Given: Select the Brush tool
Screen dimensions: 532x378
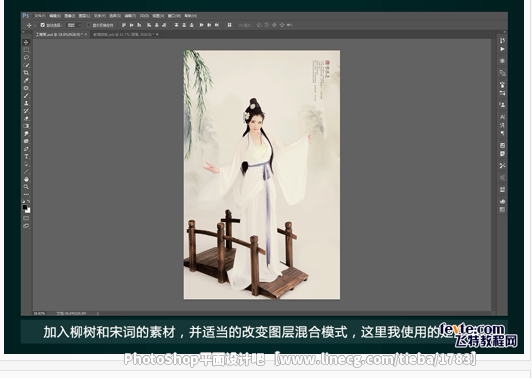Looking at the screenshot, I should 26,96.
